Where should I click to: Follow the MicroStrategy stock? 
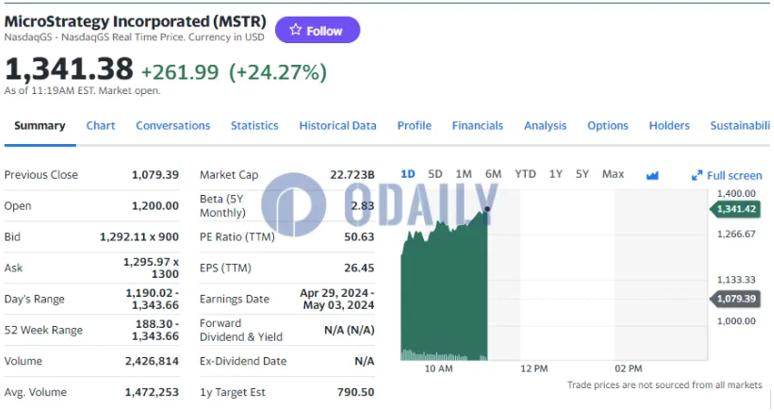click(317, 30)
